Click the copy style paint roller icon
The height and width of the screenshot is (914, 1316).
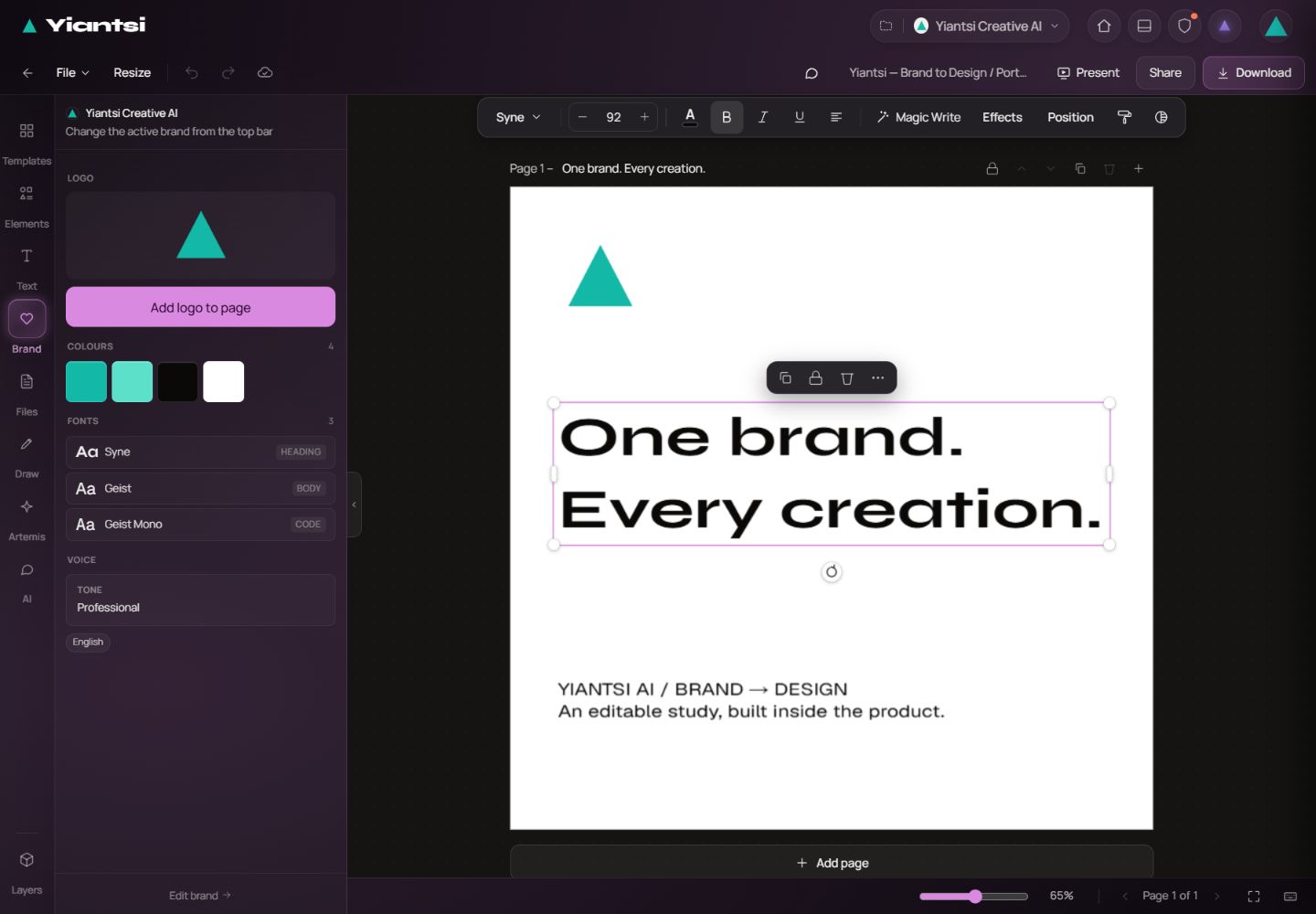[x=1124, y=117]
